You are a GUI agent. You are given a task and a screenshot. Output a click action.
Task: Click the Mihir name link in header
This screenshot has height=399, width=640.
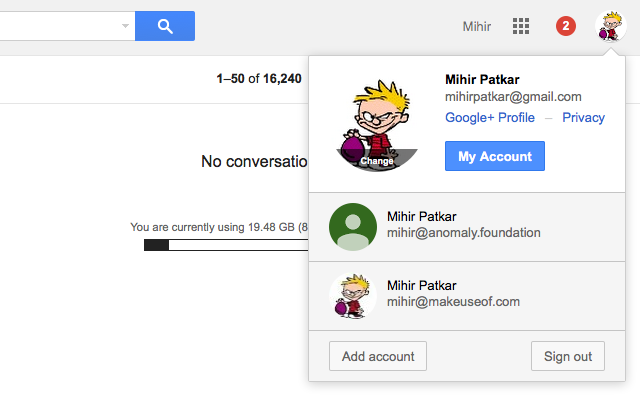(477, 27)
